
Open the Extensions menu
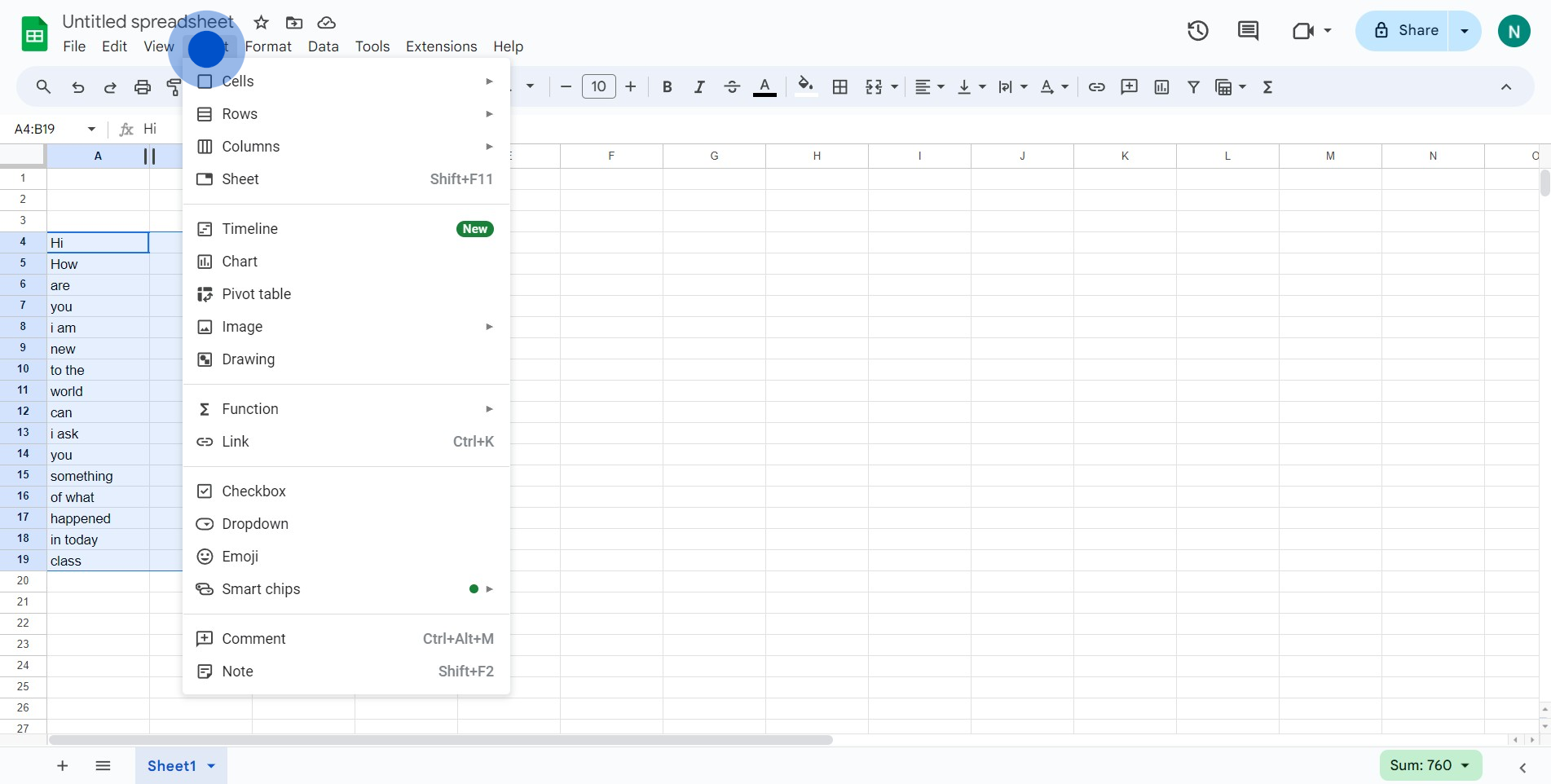[441, 46]
